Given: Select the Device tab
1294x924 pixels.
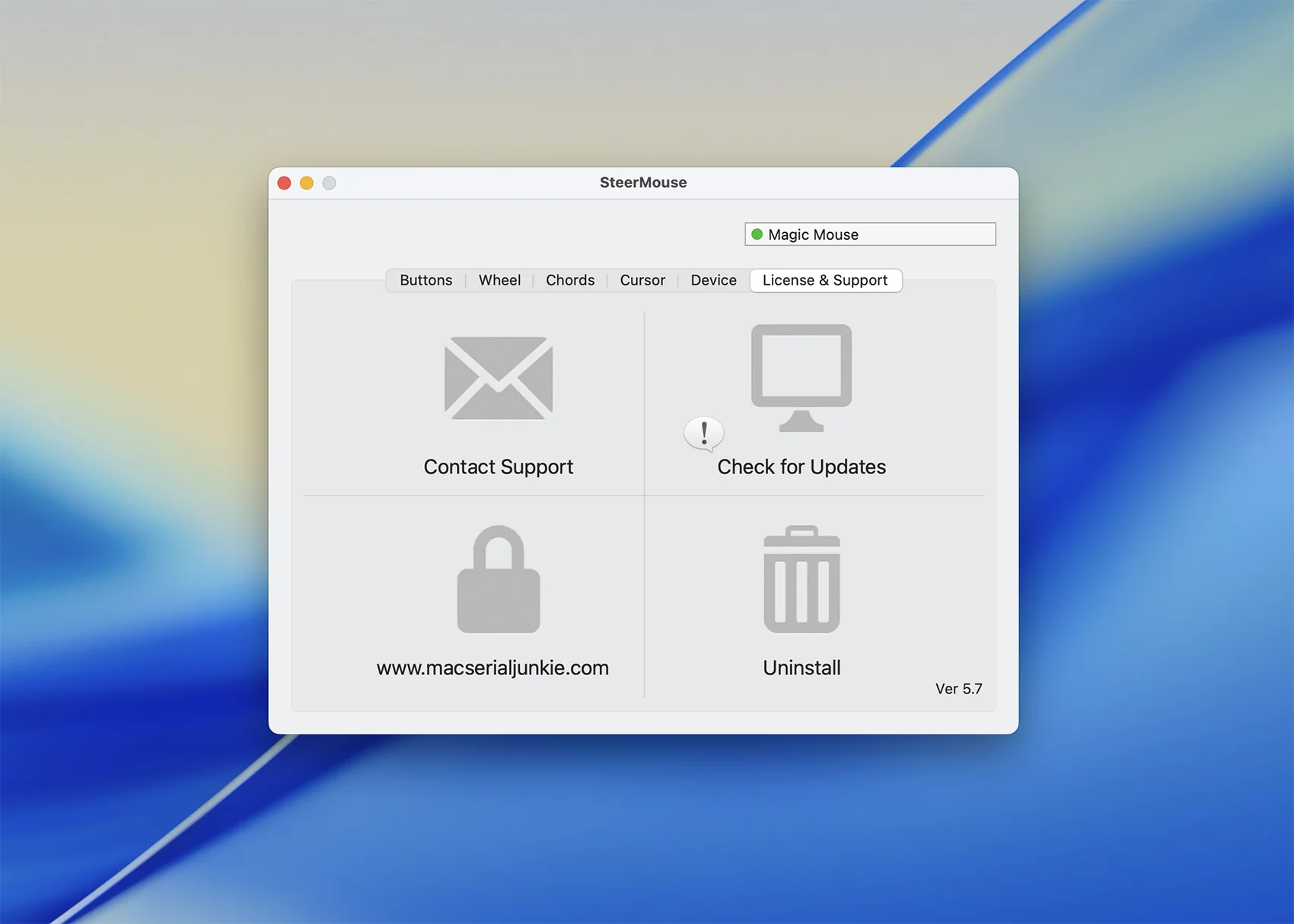Looking at the screenshot, I should click(713, 280).
